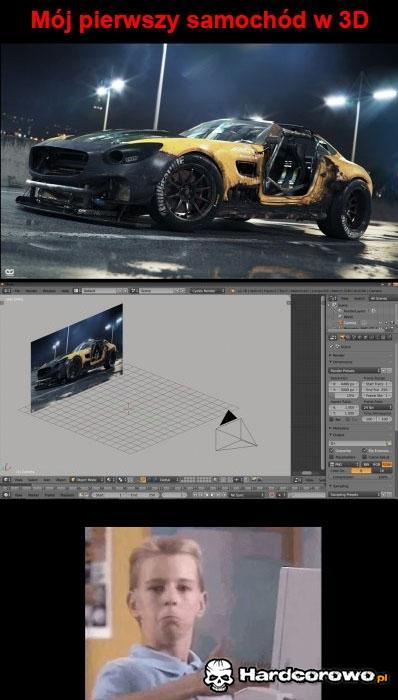
Task: Toggle the Overwrite checkbox
Action: (x=332, y=451)
